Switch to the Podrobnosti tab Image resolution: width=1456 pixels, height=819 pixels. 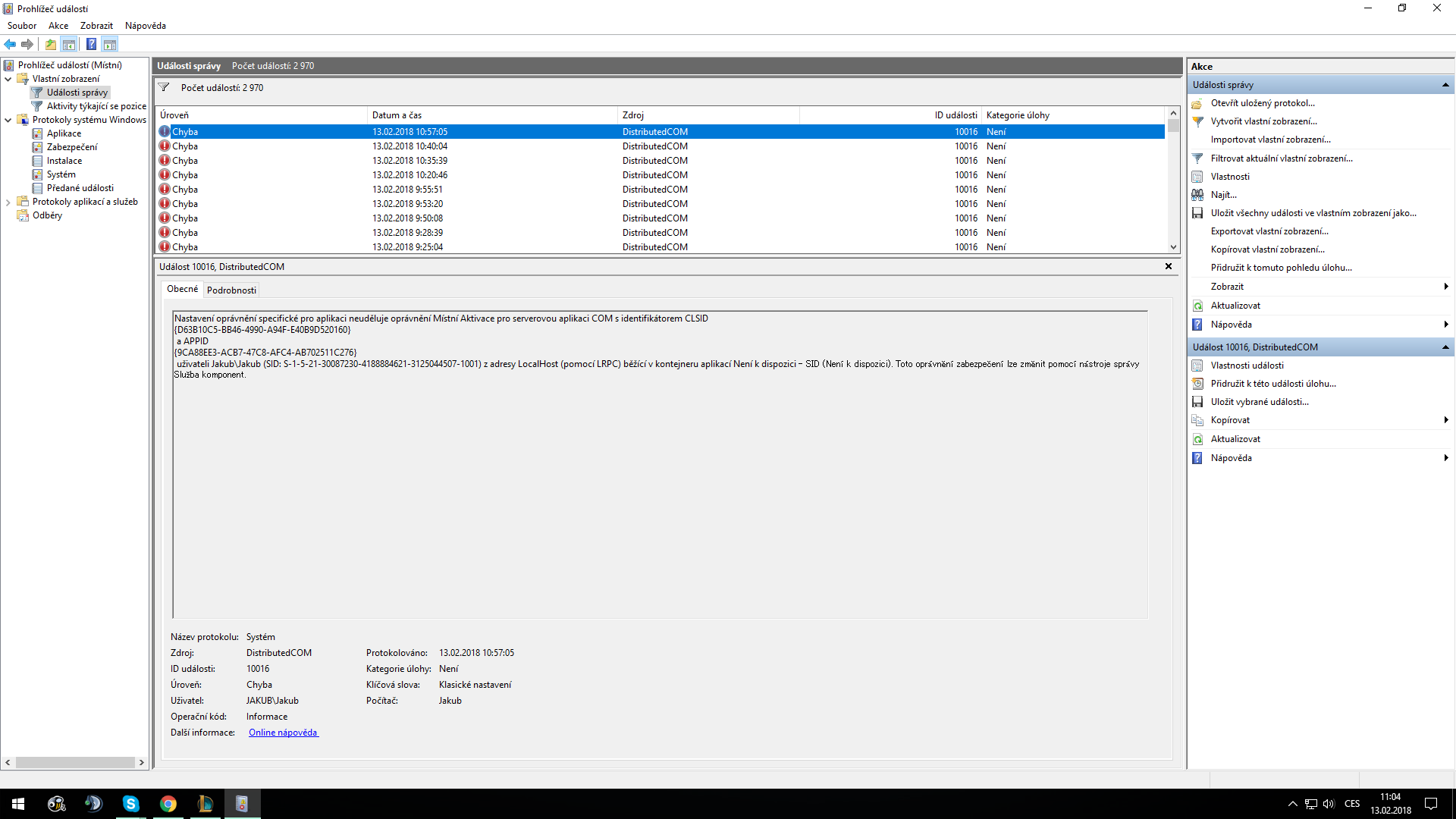tap(231, 290)
